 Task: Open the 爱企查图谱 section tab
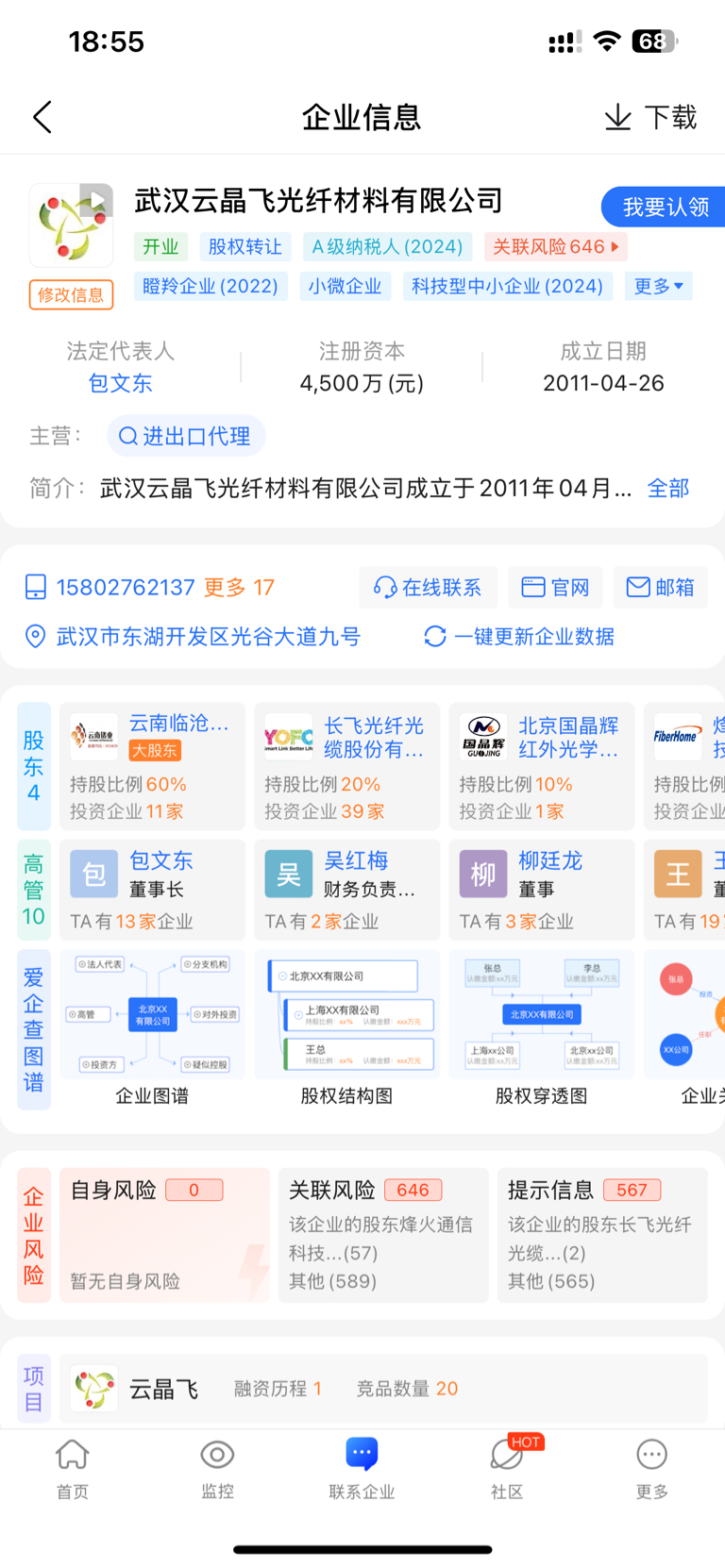pos(34,1029)
